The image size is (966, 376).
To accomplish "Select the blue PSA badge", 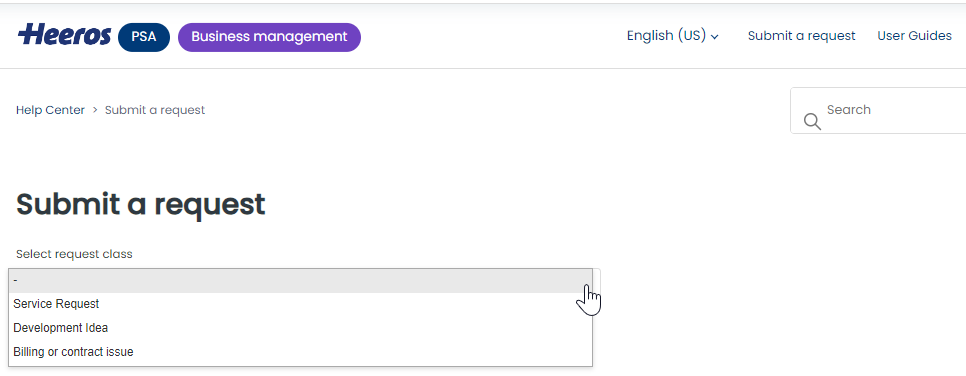I will pos(144,37).
